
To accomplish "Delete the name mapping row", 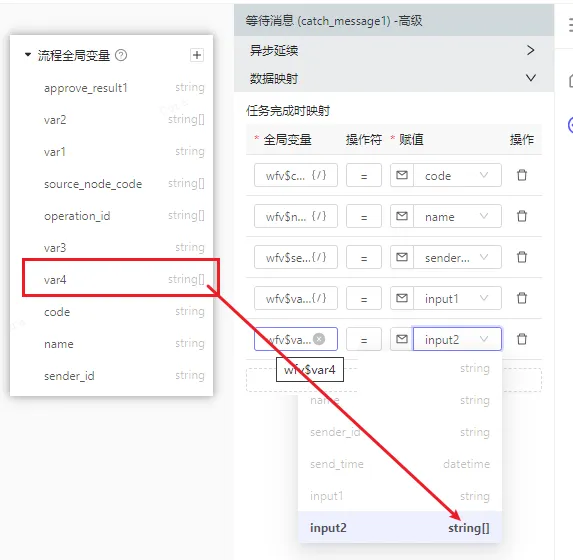I will pyautogui.click(x=522, y=216).
